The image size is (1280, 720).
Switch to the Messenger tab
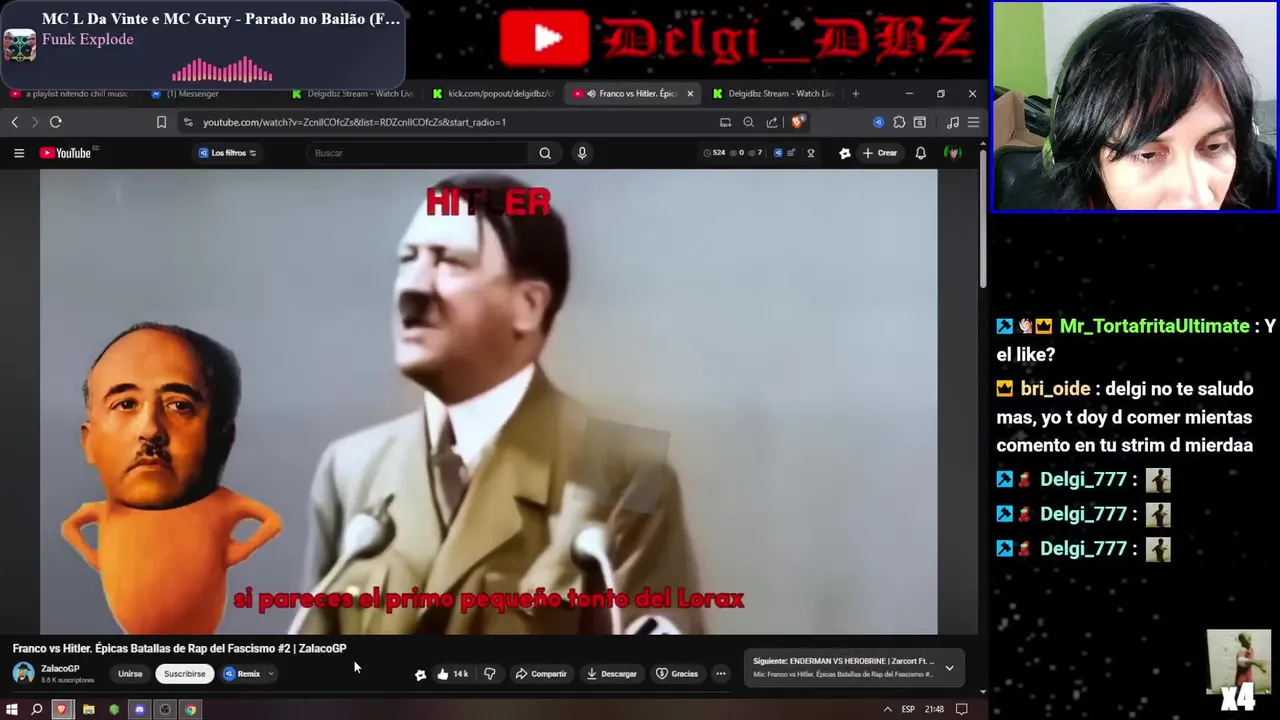(192, 94)
